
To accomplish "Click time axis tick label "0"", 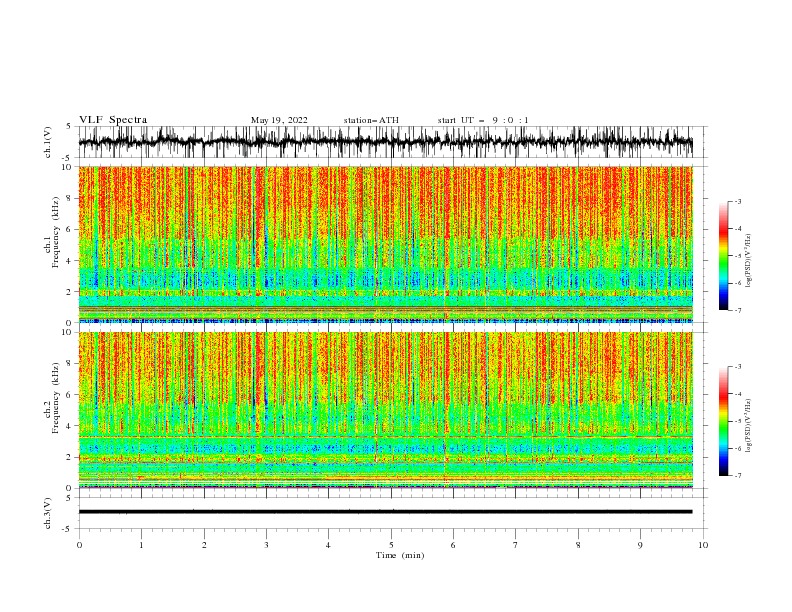I will tap(79, 545).
